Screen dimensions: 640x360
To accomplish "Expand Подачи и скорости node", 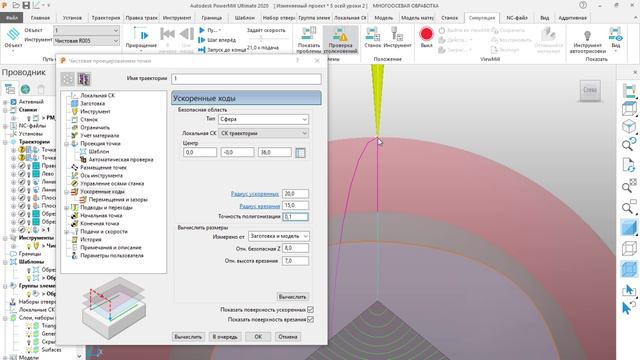I will (x=67, y=232).
